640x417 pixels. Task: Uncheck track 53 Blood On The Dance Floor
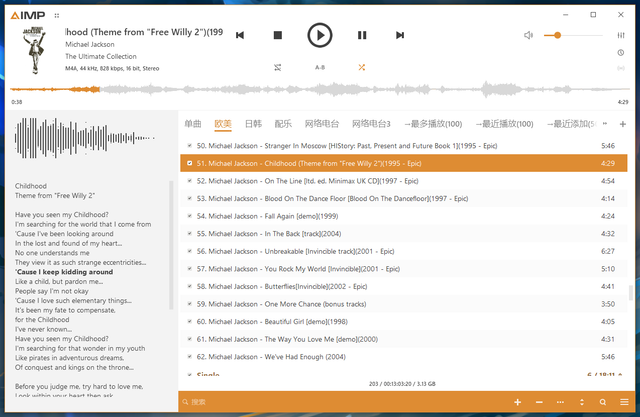pyautogui.click(x=189, y=198)
